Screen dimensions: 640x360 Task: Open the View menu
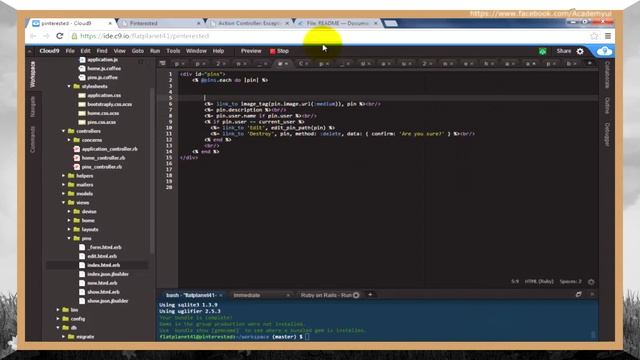point(119,51)
